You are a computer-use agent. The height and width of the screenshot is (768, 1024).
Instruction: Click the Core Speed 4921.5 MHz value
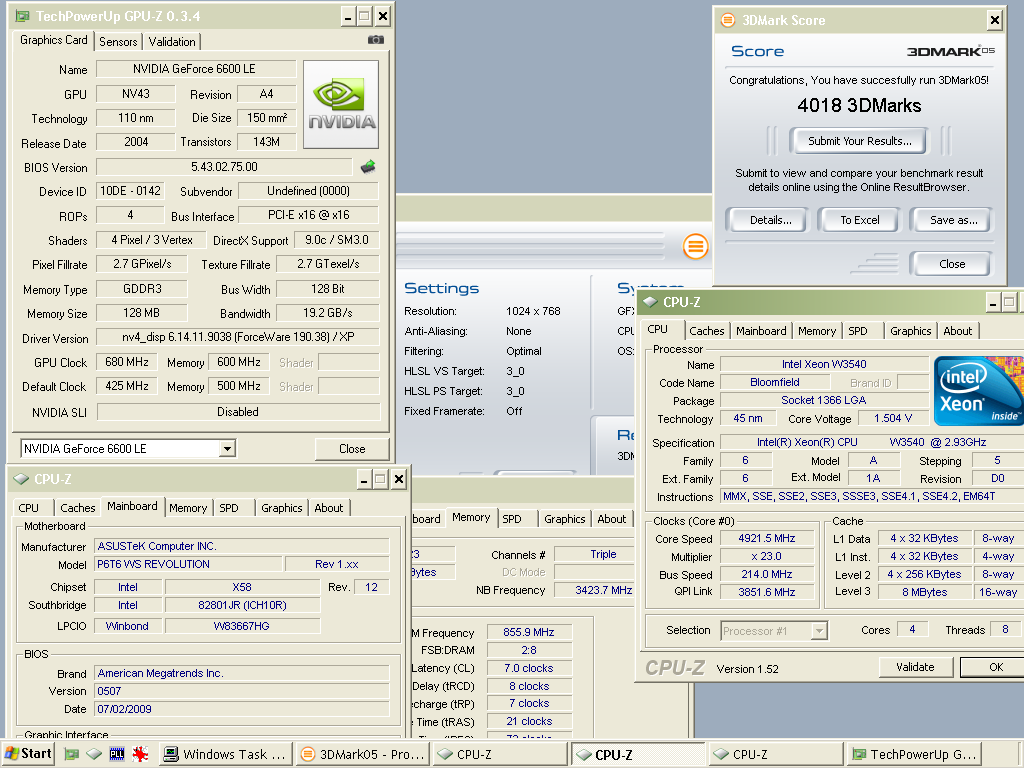[x=767, y=539]
